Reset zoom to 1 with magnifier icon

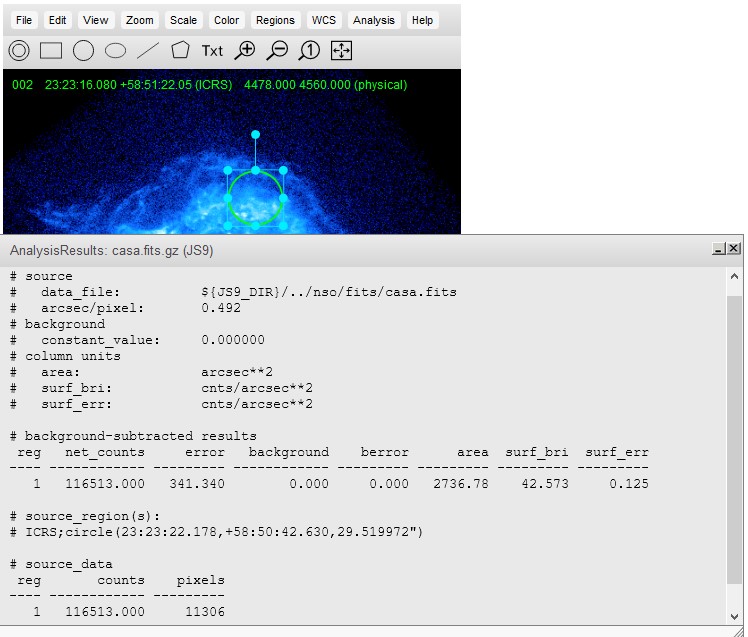click(x=309, y=50)
